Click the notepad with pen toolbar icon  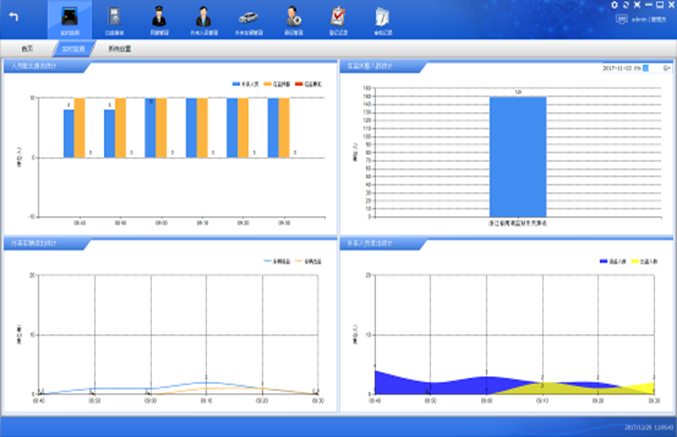click(x=382, y=16)
